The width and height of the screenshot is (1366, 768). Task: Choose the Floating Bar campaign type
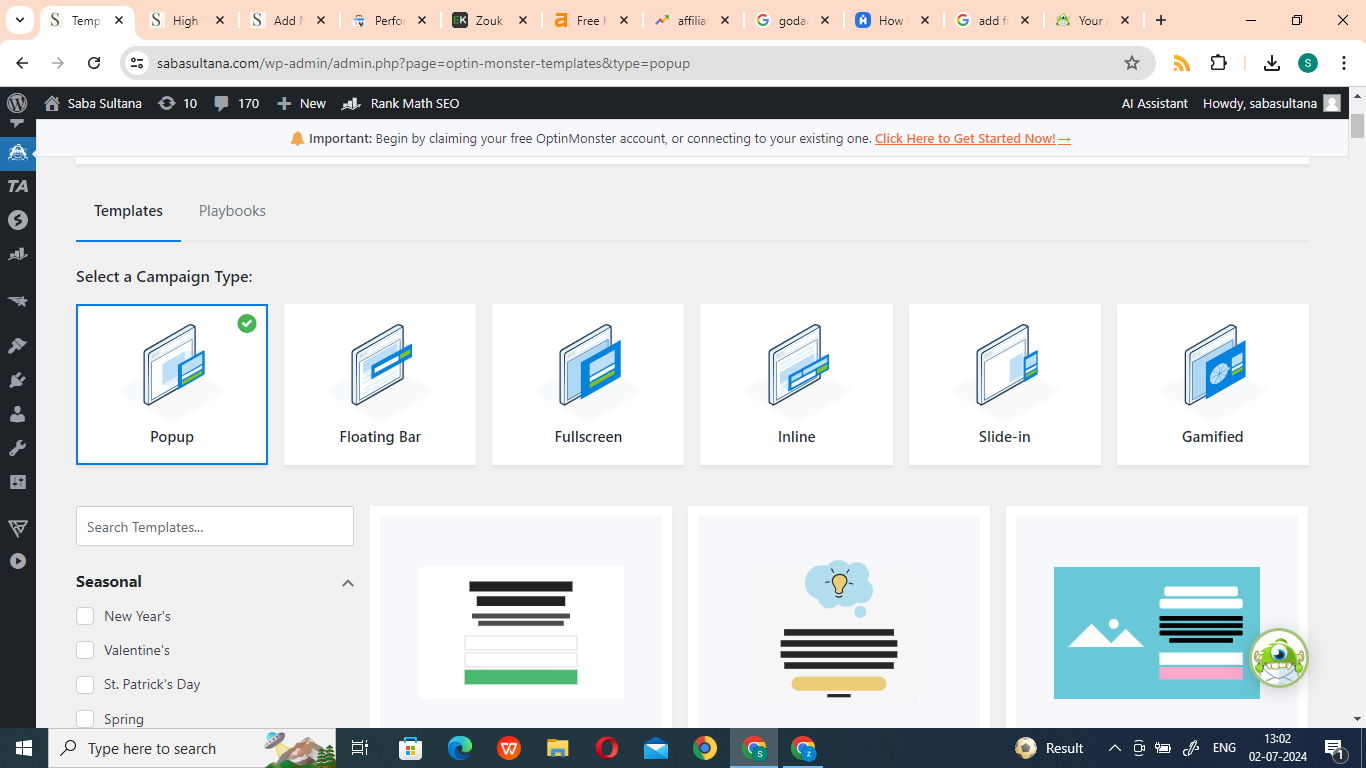point(380,384)
